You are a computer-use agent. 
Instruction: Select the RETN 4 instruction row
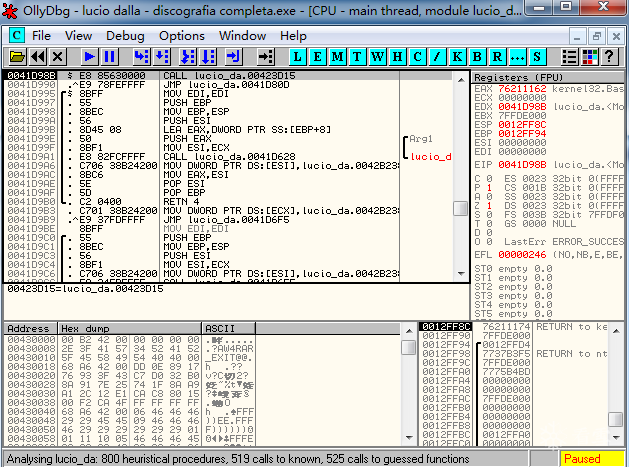(x=229, y=201)
